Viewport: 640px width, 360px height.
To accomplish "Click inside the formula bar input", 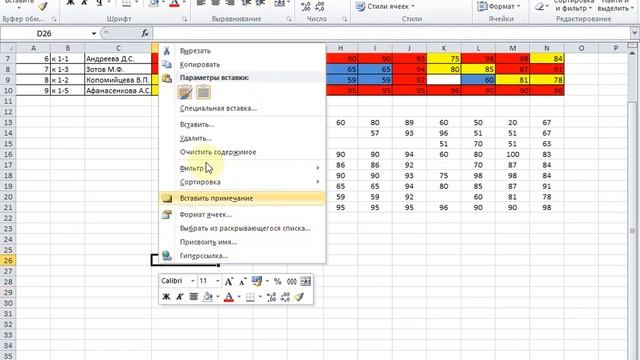I will pos(391,33).
